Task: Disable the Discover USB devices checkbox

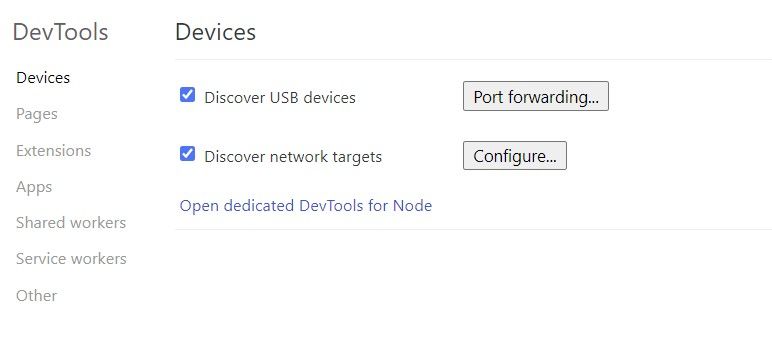Action: click(x=187, y=95)
